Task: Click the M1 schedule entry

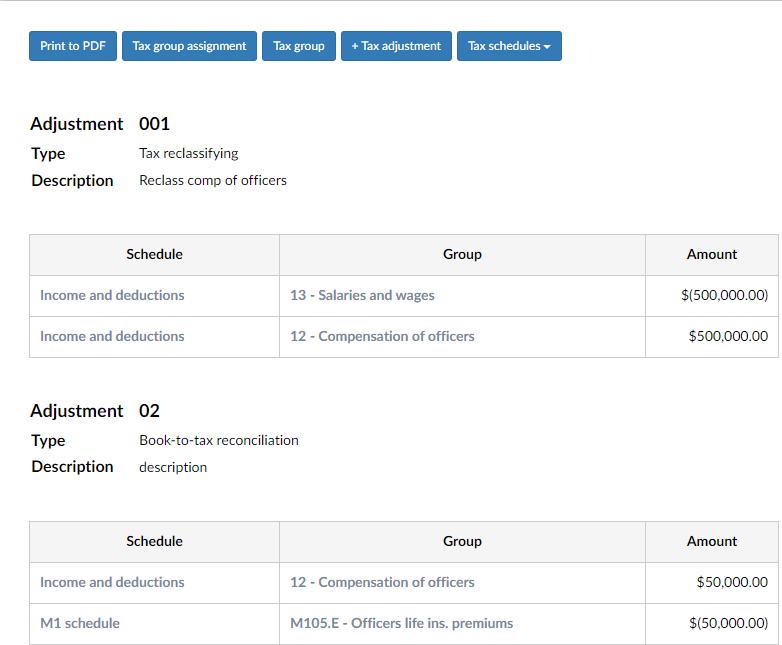Action: click(80, 623)
